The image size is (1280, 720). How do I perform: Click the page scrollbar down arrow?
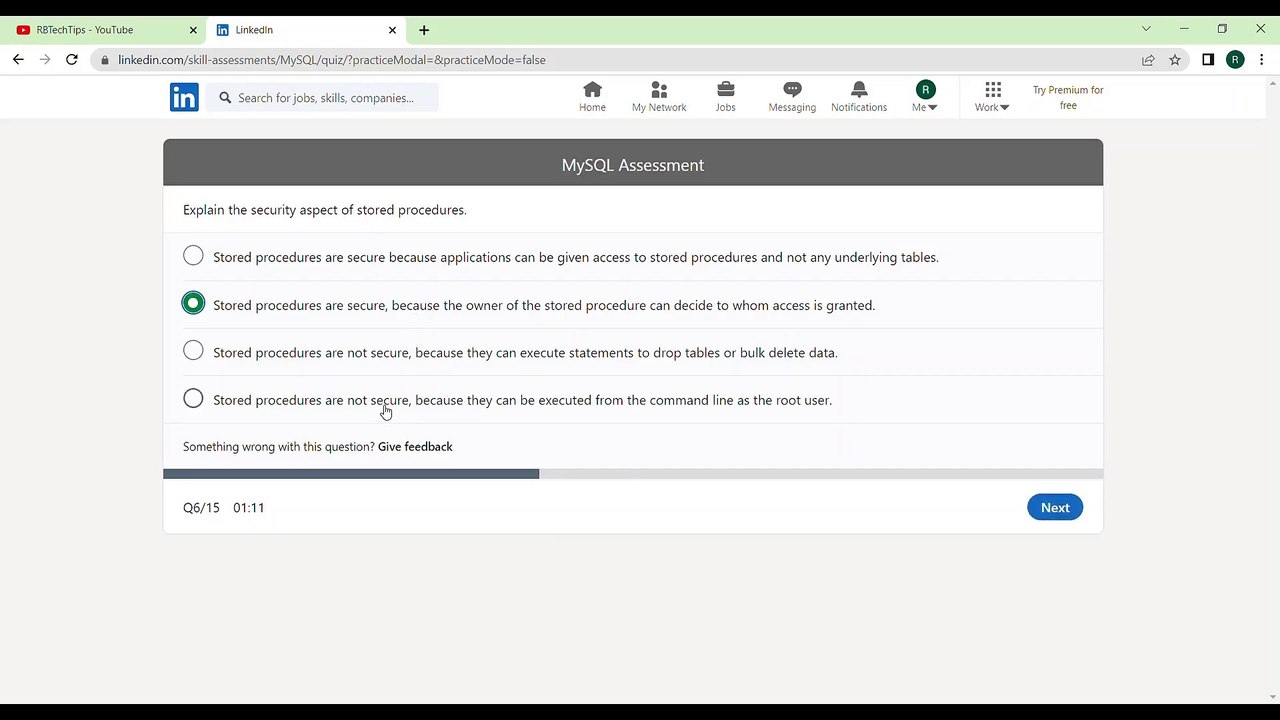(x=1273, y=697)
